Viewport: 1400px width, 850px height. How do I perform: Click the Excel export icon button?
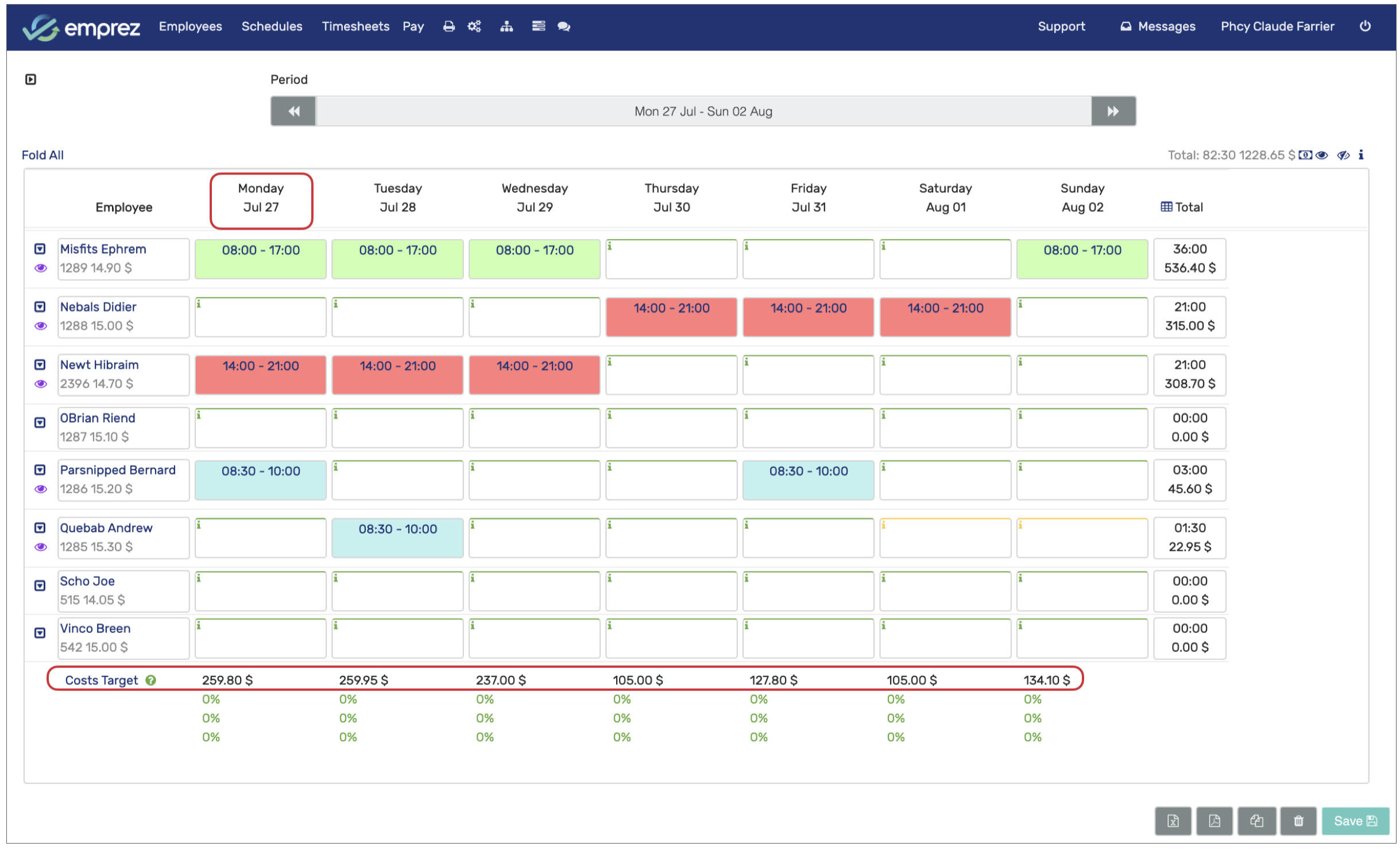(1172, 821)
